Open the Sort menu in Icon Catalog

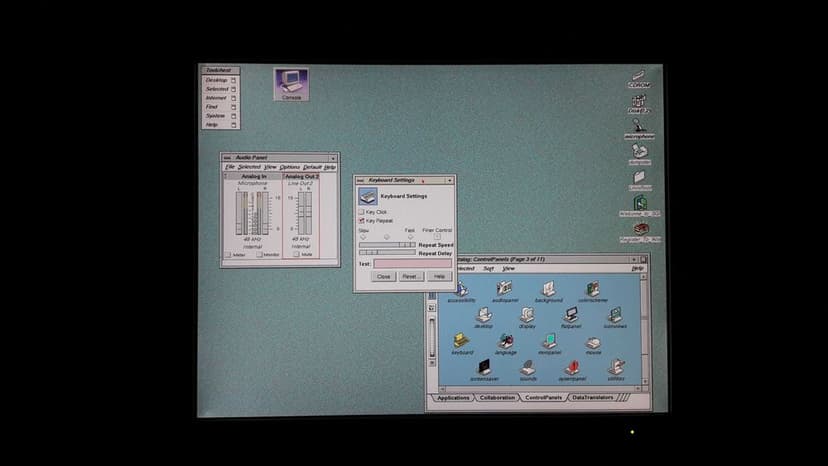pos(488,268)
